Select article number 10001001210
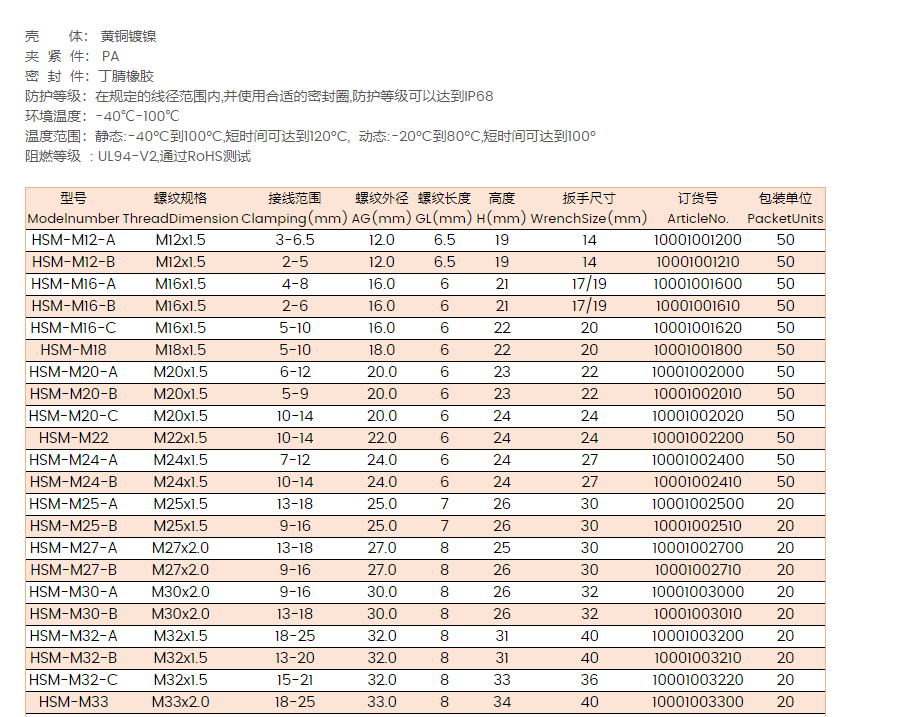 click(697, 262)
